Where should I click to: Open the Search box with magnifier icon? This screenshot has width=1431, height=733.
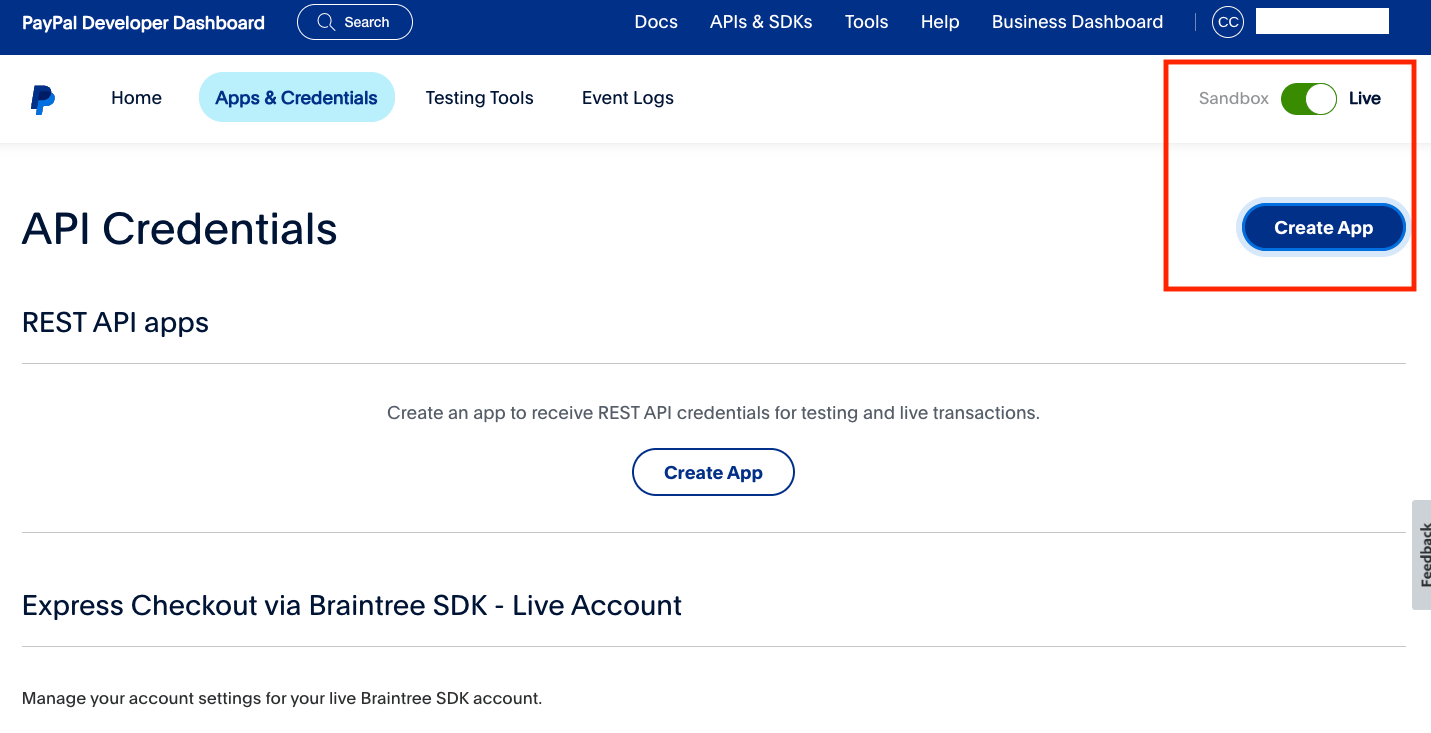(x=354, y=22)
